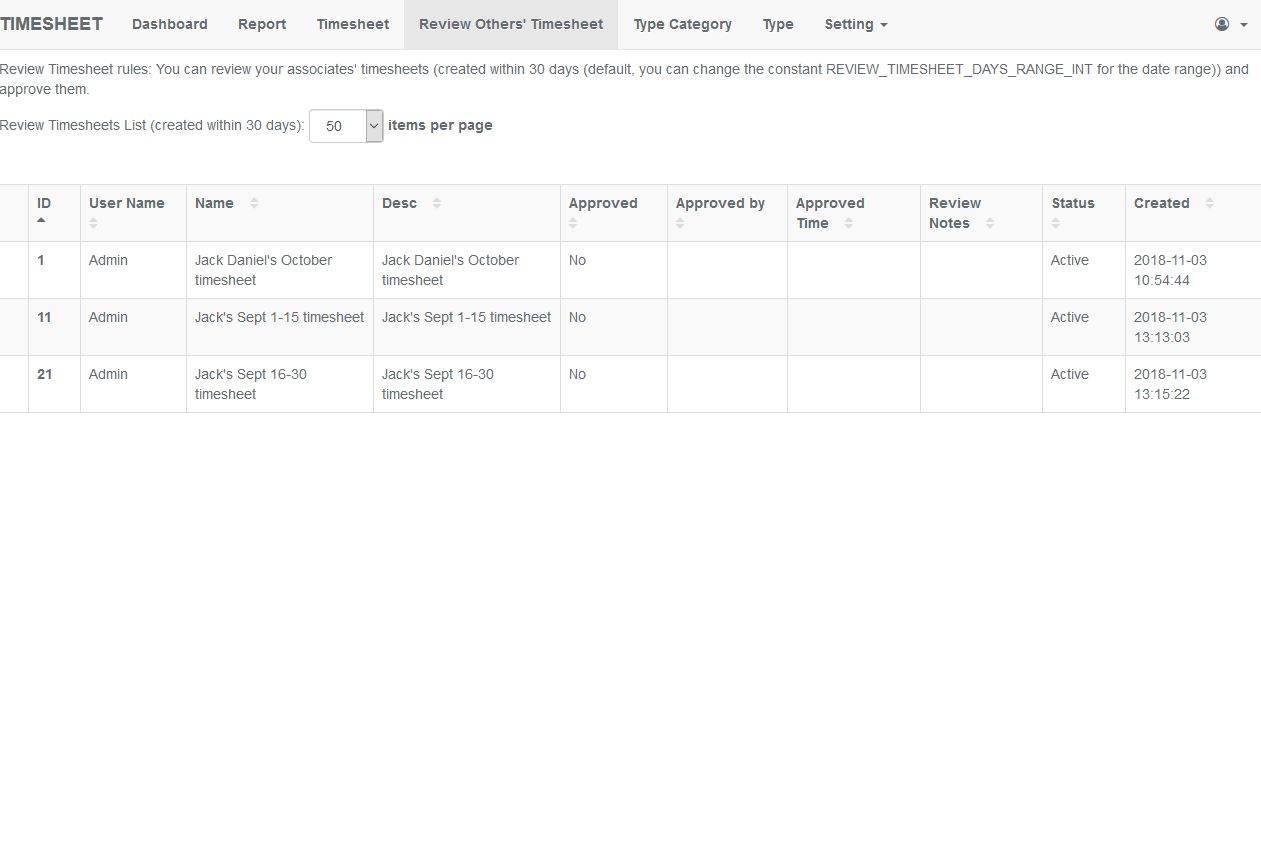Click the TIMESHEET brand link
The width and height of the screenshot is (1261, 851).
point(52,23)
